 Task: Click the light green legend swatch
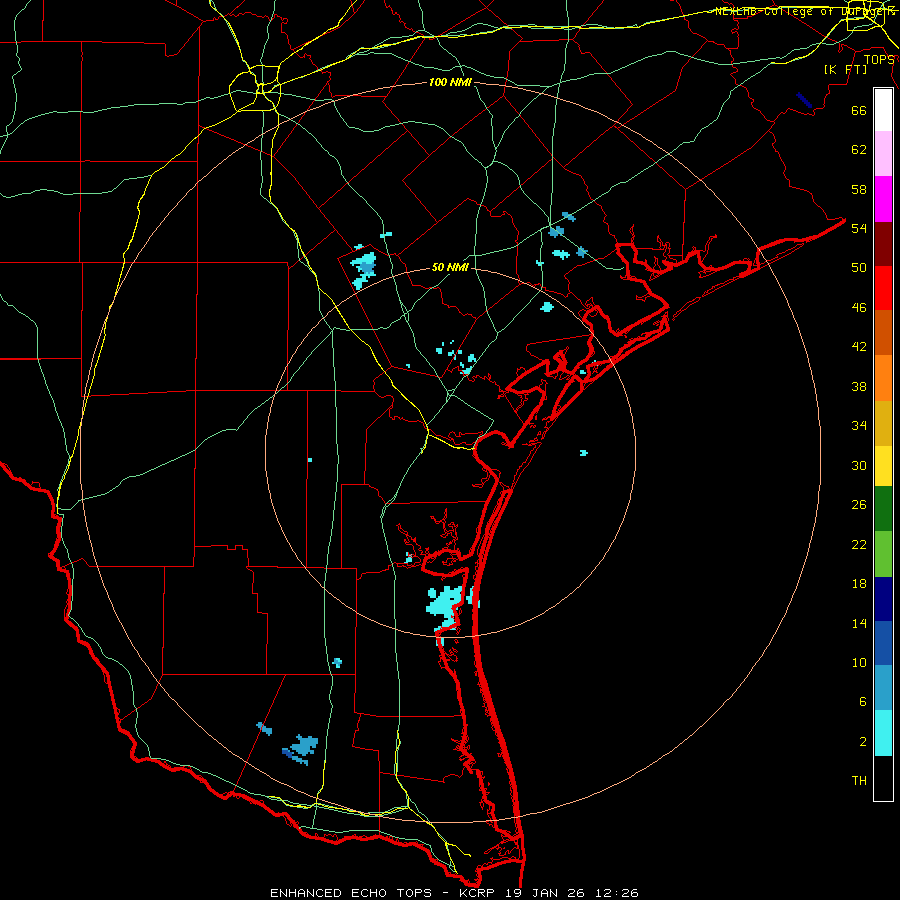pos(883,554)
